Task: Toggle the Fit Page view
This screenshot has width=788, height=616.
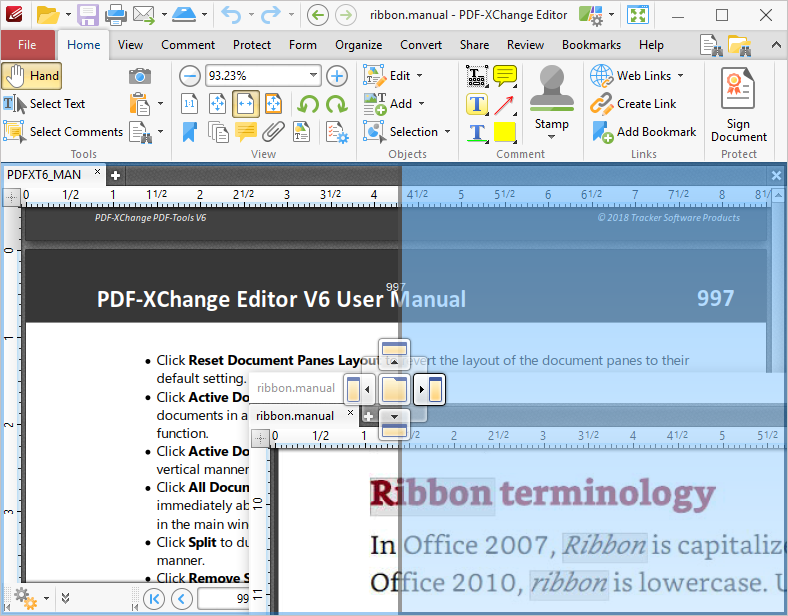Action: click(218, 104)
